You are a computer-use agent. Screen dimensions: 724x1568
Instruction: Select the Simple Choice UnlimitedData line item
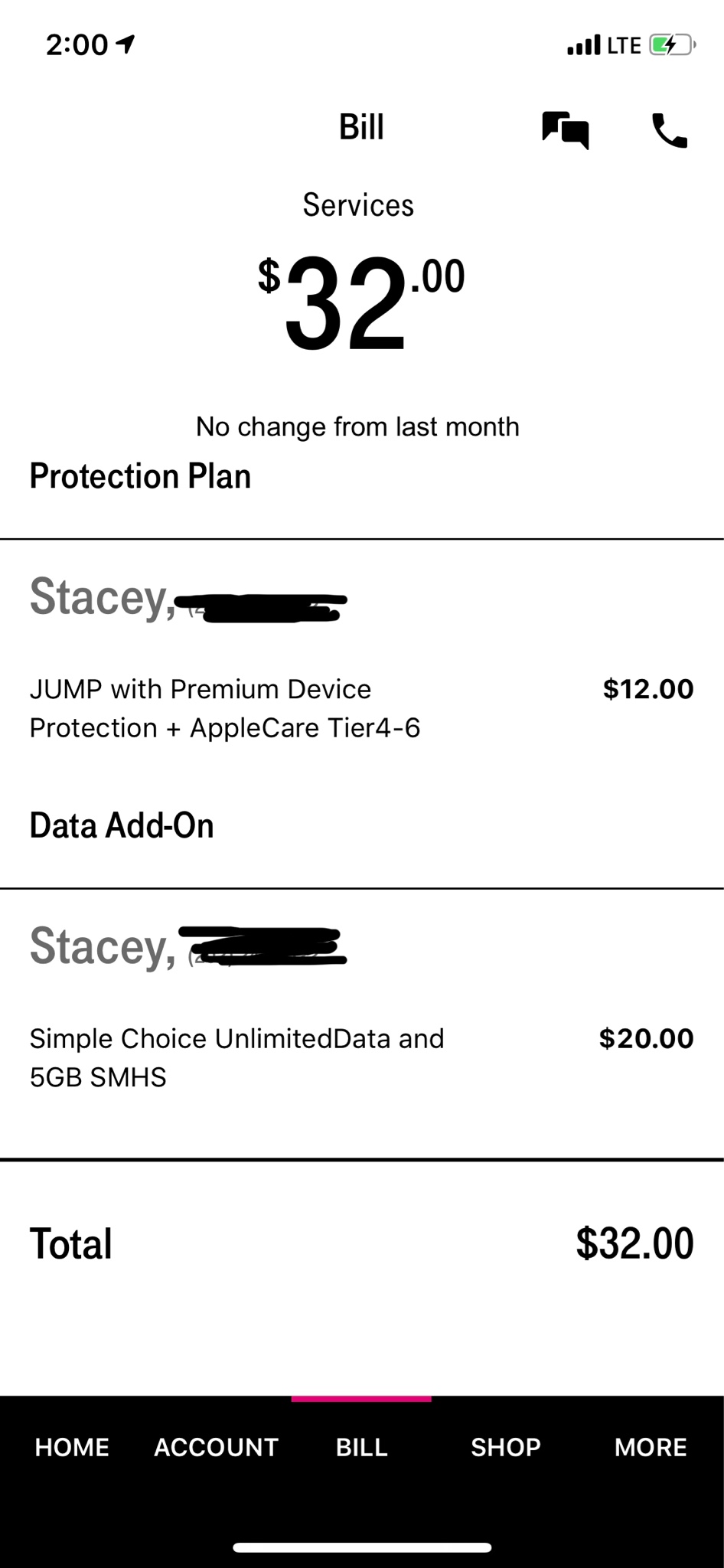[236, 1057]
